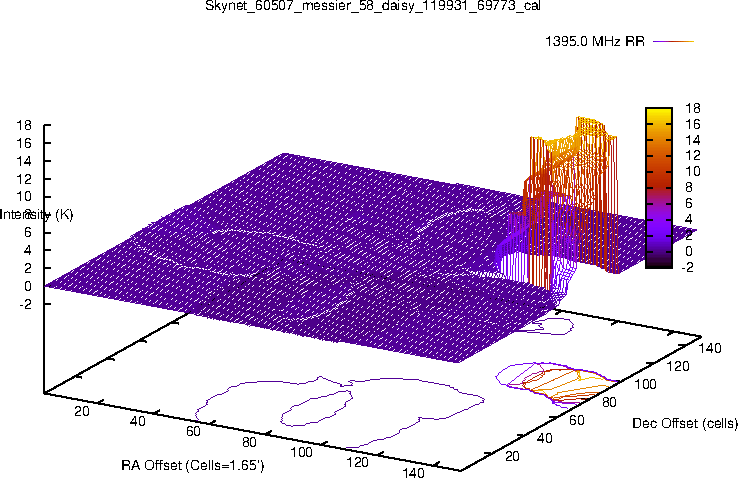
Task: Click the 14 label on the color bar
Action: (x=693, y=140)
